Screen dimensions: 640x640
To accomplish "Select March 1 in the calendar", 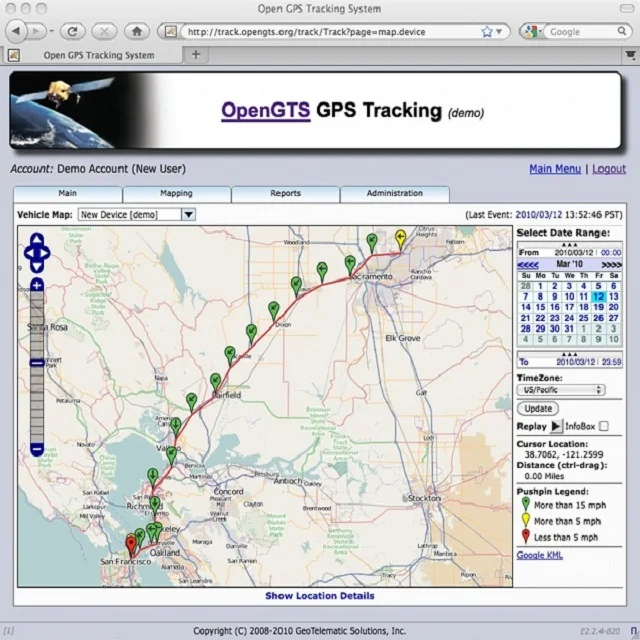I will (540, 286).
